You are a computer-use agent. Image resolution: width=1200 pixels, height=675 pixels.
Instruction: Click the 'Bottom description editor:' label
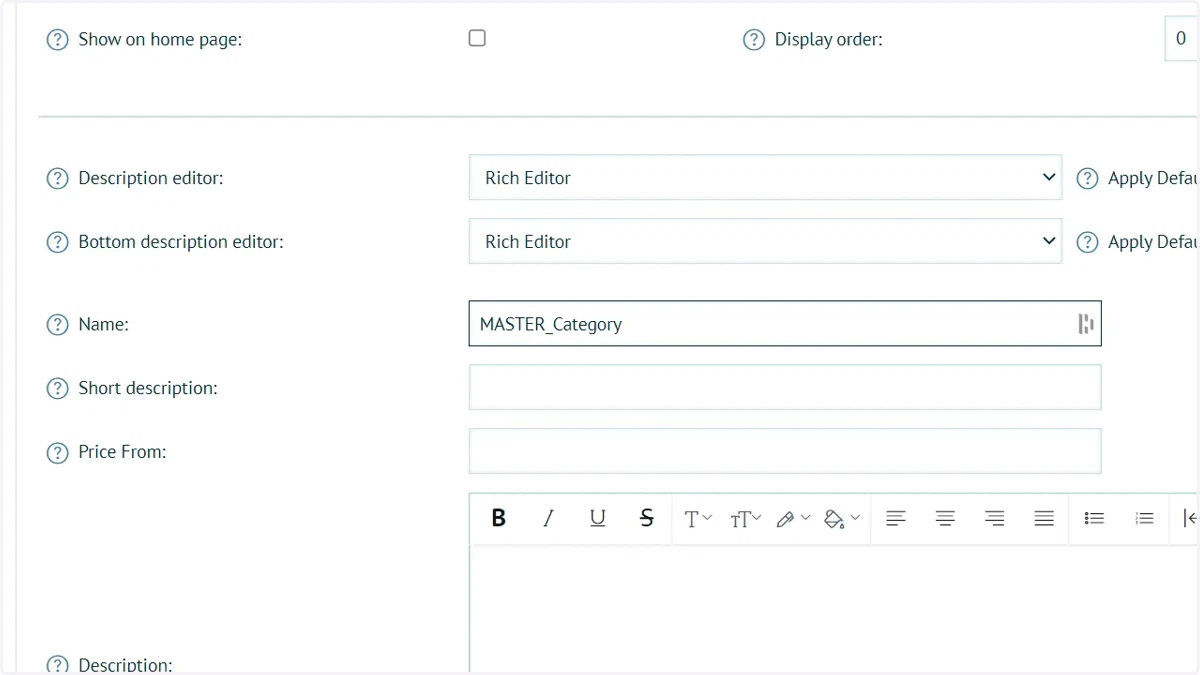(x=181, y=242)
